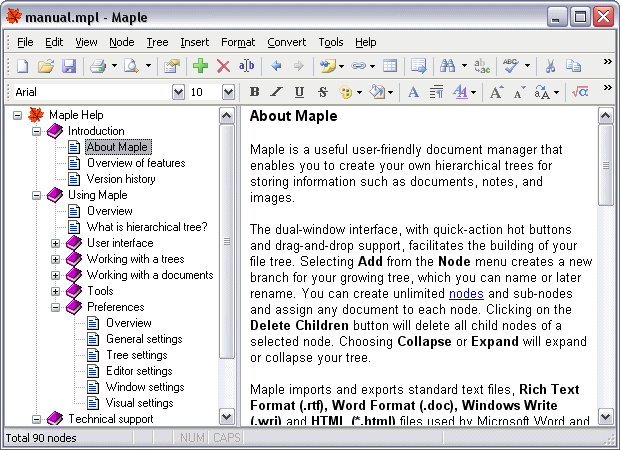Open the Tree menu
Viewport: 620px width, 450px height.
click(157, 42)
